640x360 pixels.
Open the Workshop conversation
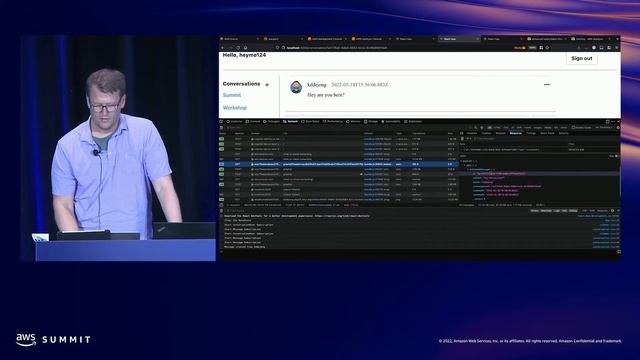click(x=235, y=108)
